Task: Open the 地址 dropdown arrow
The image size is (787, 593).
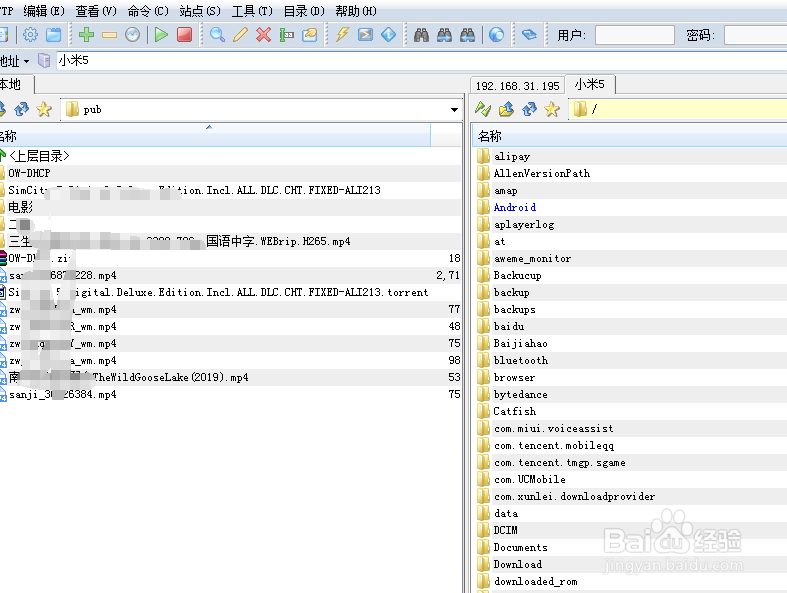Action: tap(26, 61)
